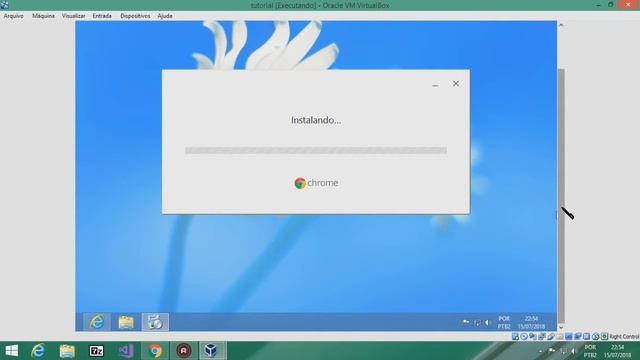
Task: Open the Visualizar menu
Action: (x=73, y=16)
